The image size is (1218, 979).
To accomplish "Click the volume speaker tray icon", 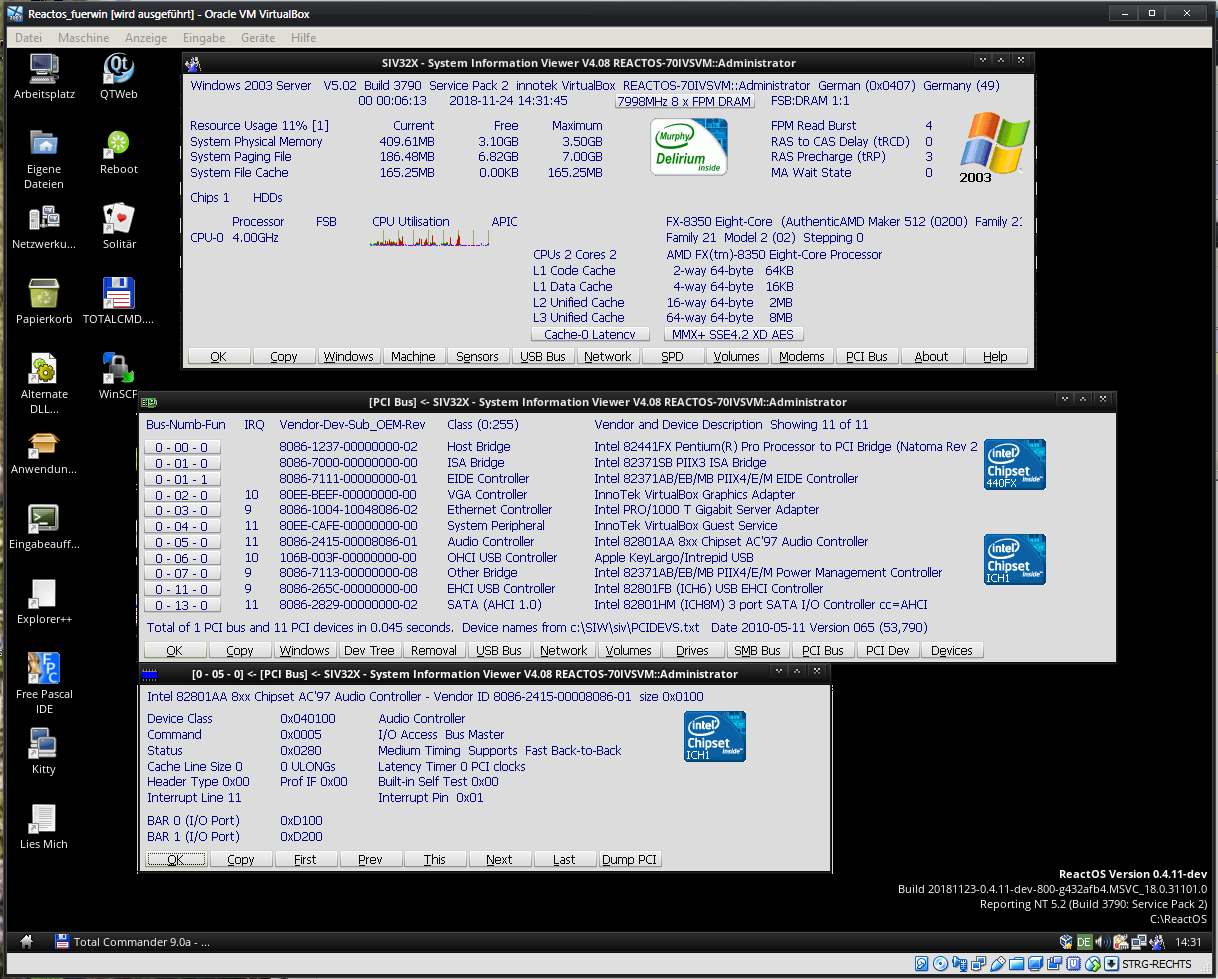I will click(x=1103, y=941).
